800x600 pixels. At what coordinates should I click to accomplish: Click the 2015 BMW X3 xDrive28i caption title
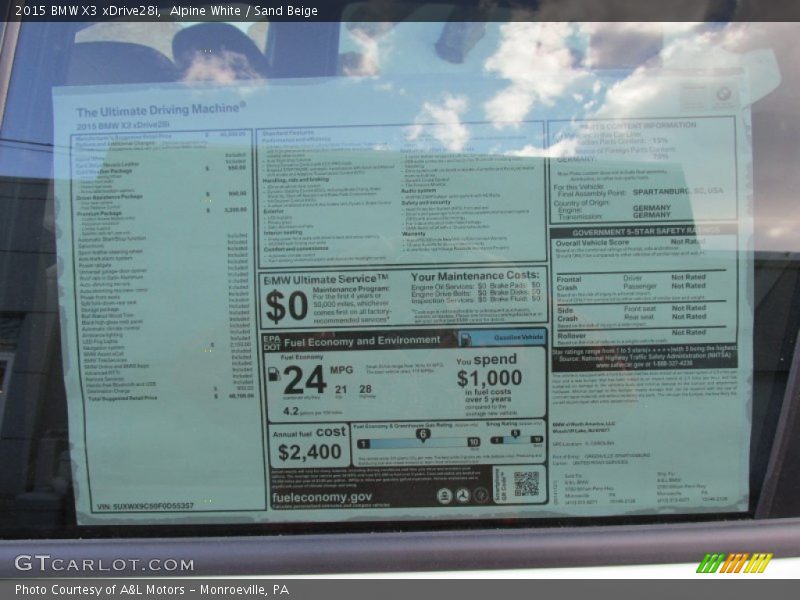click(x=88, y=11)
